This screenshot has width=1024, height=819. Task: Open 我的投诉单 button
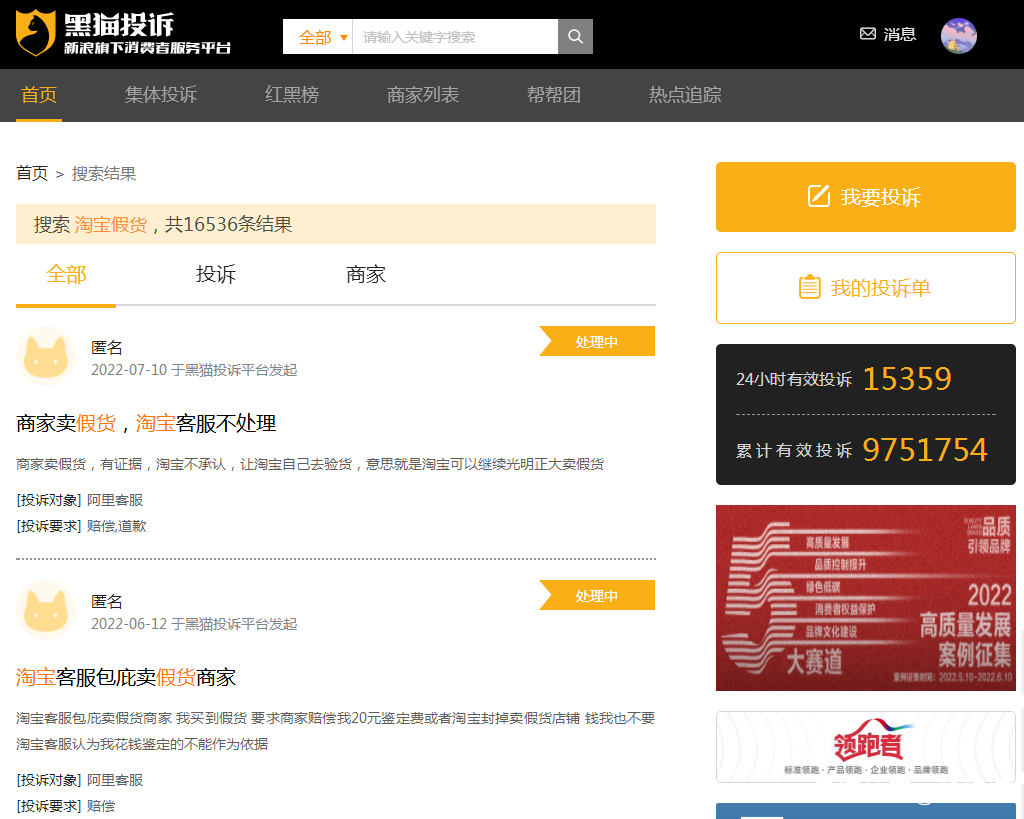click(865, 287)
